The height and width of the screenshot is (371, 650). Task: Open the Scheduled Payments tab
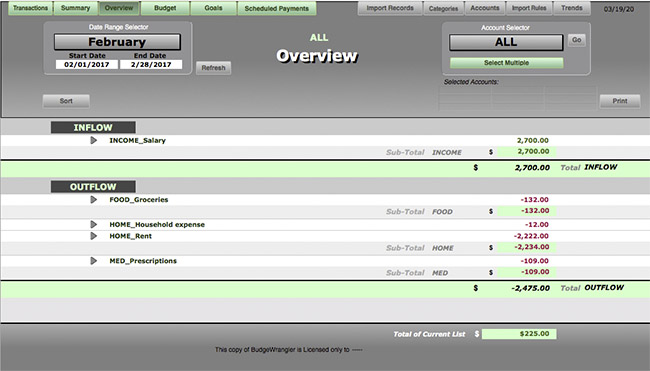pos(276,8)
